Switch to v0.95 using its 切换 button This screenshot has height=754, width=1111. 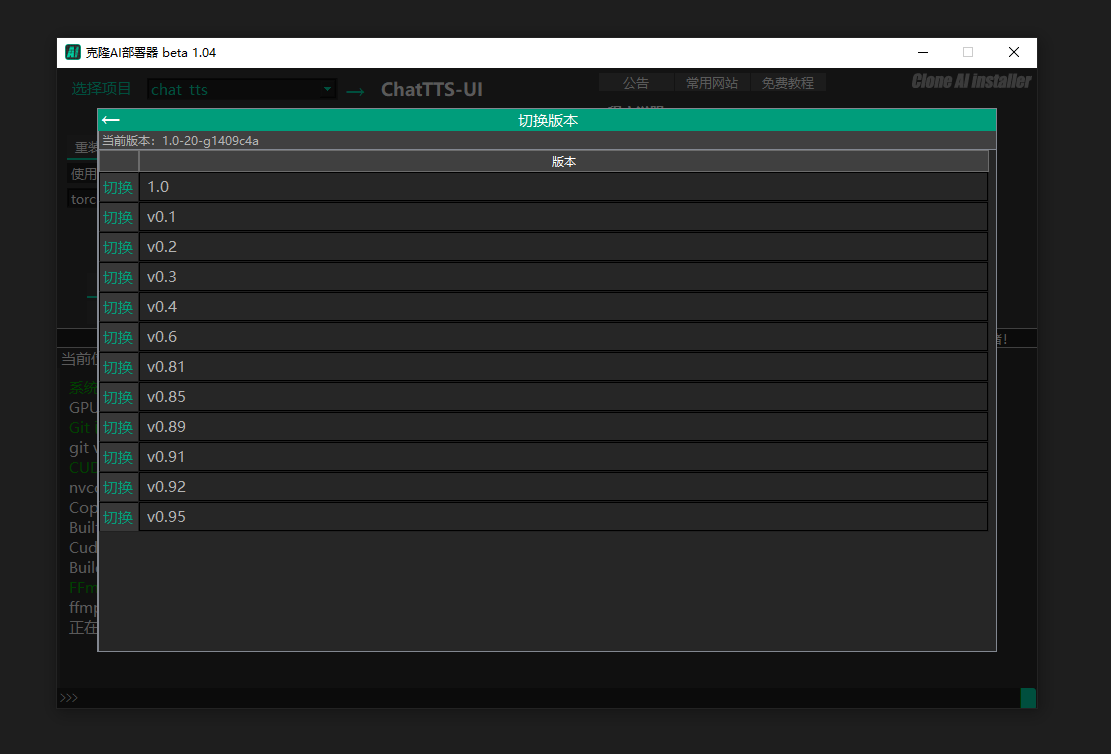pyautogui.click(x=118, y=517)
